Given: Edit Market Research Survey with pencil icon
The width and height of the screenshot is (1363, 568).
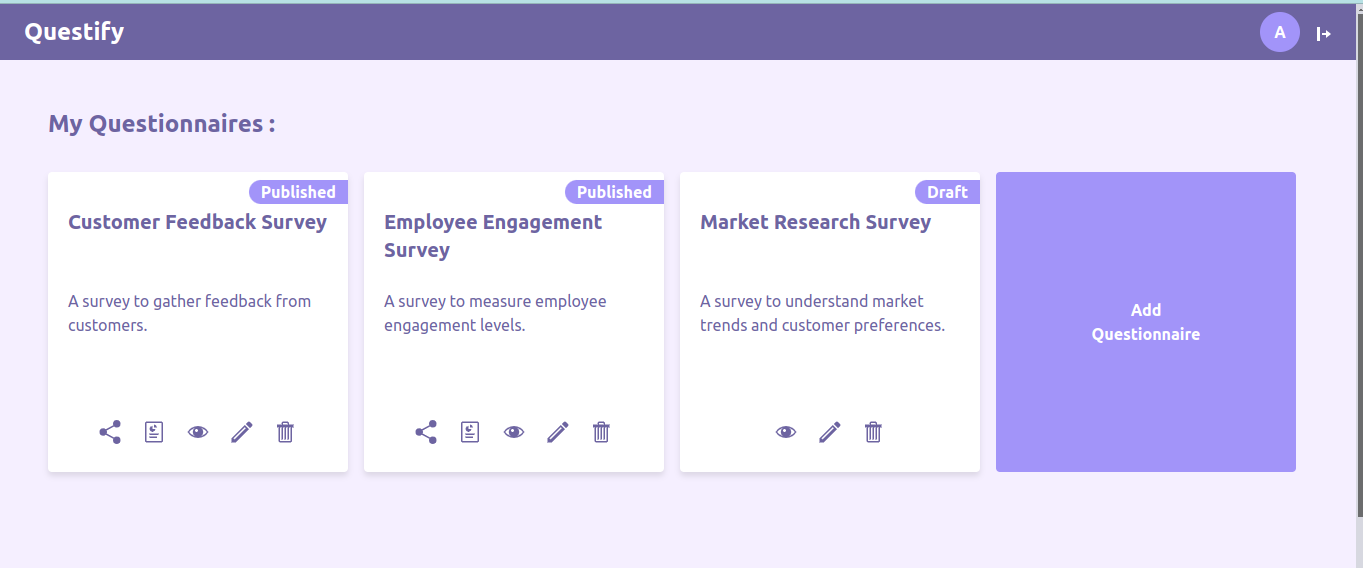Looking at the screenshot, I should [830, 432].
